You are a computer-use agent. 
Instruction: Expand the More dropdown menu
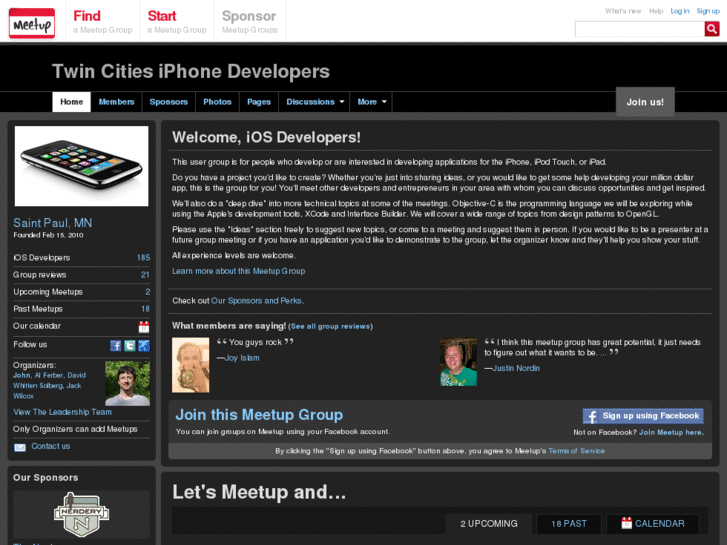click(371, 102)
